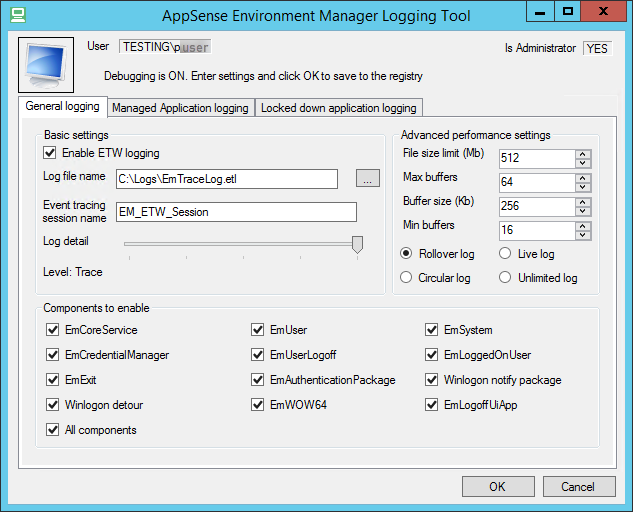Increase File size limit with up arrow
This screenshot has height=512, width=633.
pos(583,153)
